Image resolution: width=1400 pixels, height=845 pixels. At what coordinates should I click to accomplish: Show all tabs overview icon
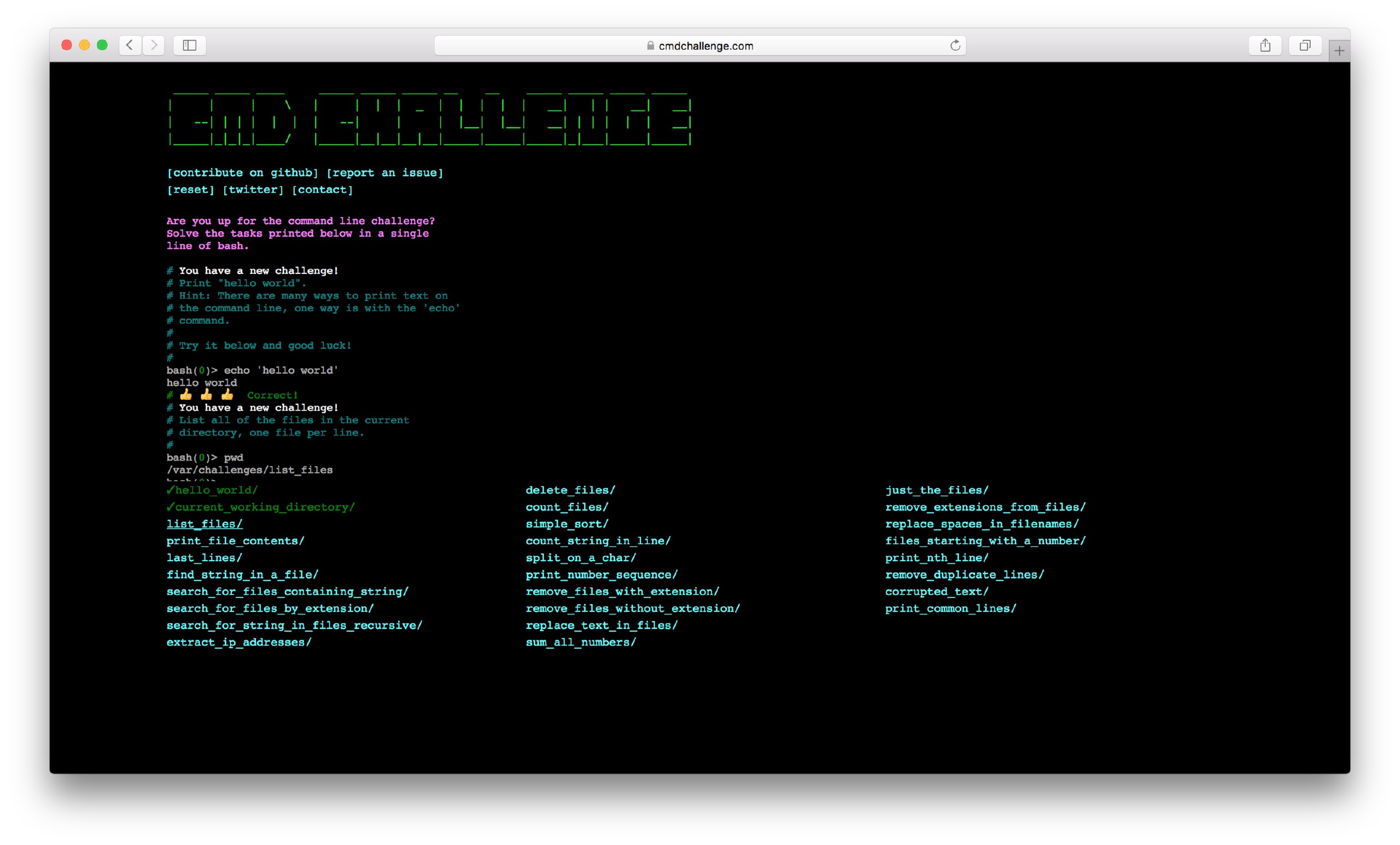(x=1304, y=45)
